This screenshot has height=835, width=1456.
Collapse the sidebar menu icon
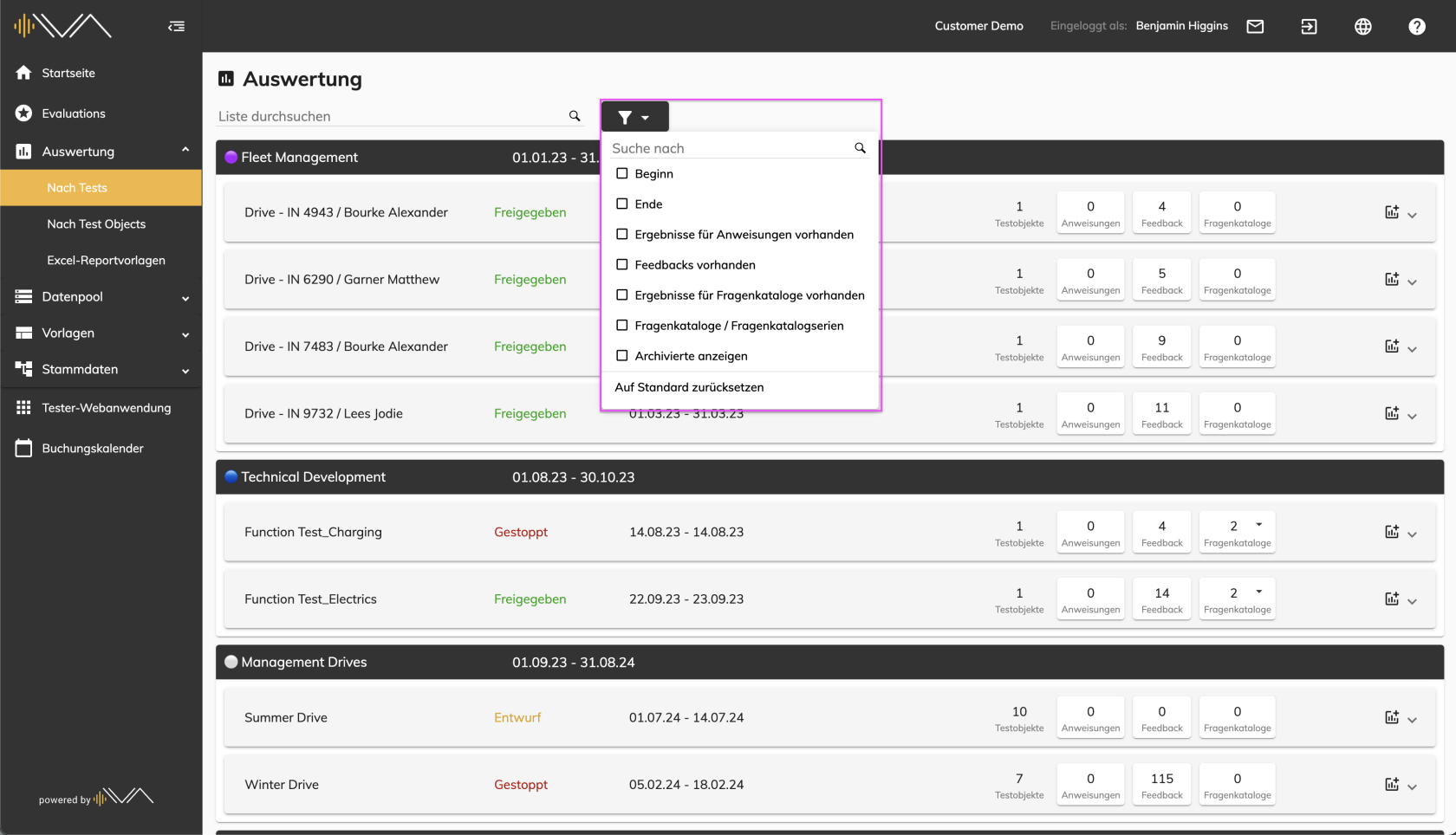pyautogui.click(x=176, y=26)
